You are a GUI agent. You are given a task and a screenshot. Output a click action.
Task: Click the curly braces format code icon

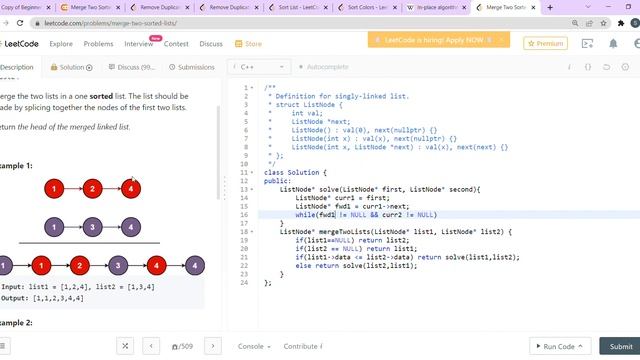[588, 67]
